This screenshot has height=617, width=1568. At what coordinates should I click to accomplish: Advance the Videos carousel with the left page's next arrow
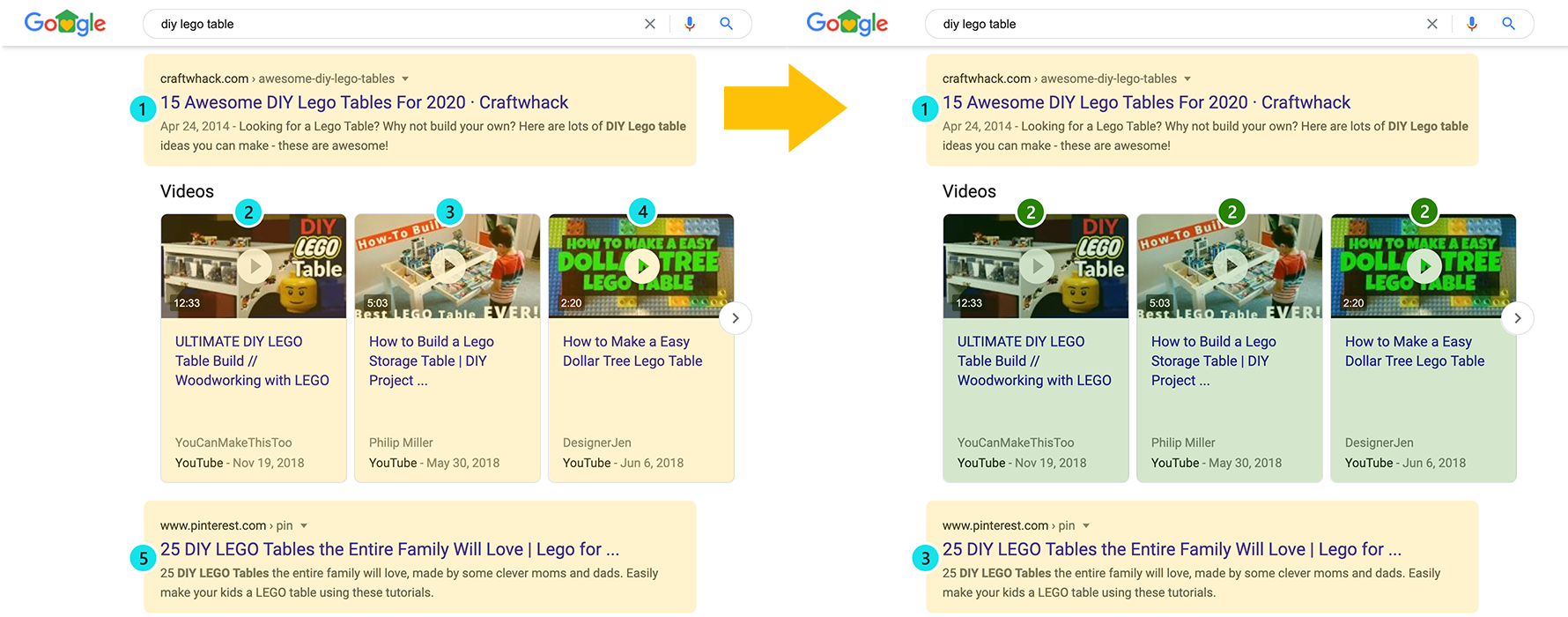click(x=736, y=318)
